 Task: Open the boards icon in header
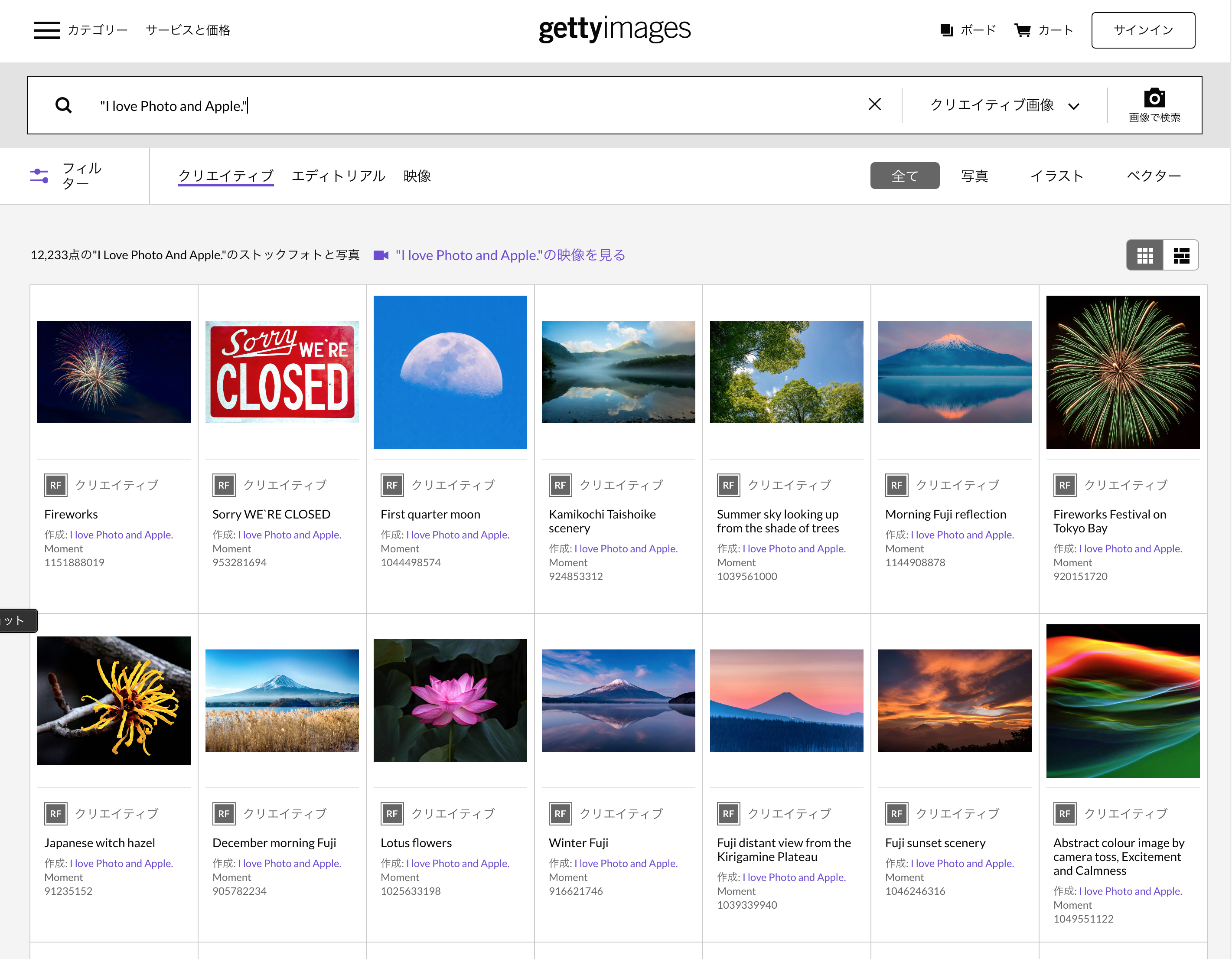pyautogui.click(x=946, y=30)
